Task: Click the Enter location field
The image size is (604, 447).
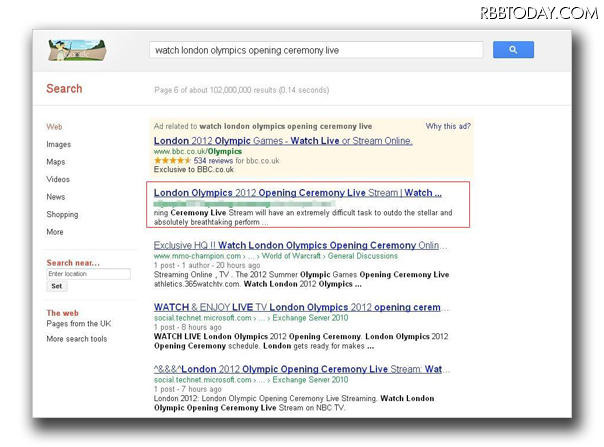Action: [88, 274]
